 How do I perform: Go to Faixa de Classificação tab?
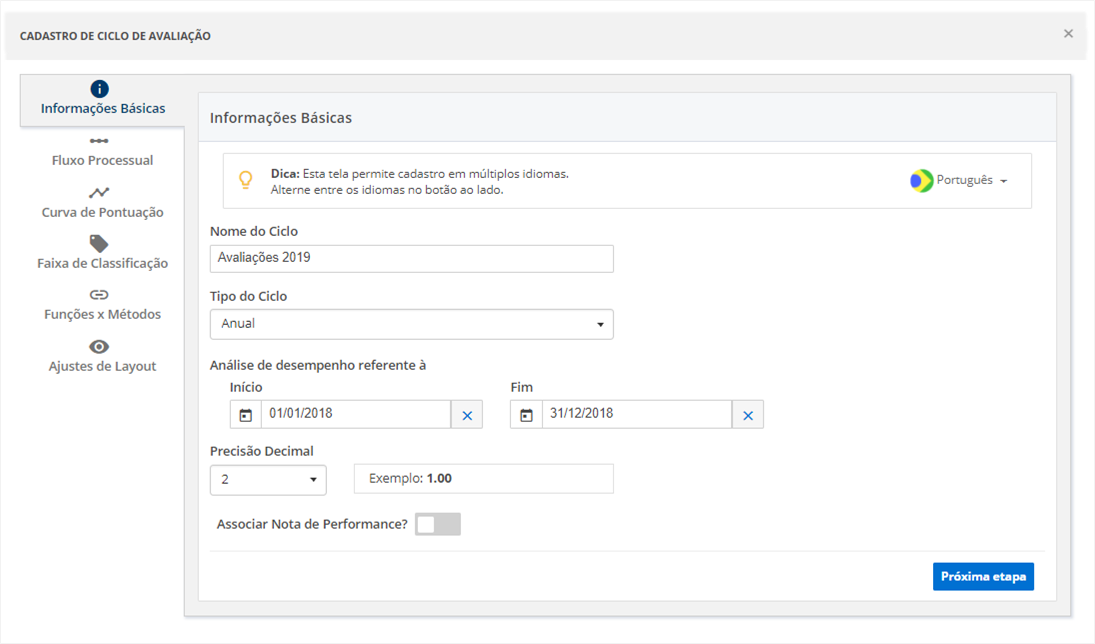point(102,263)
